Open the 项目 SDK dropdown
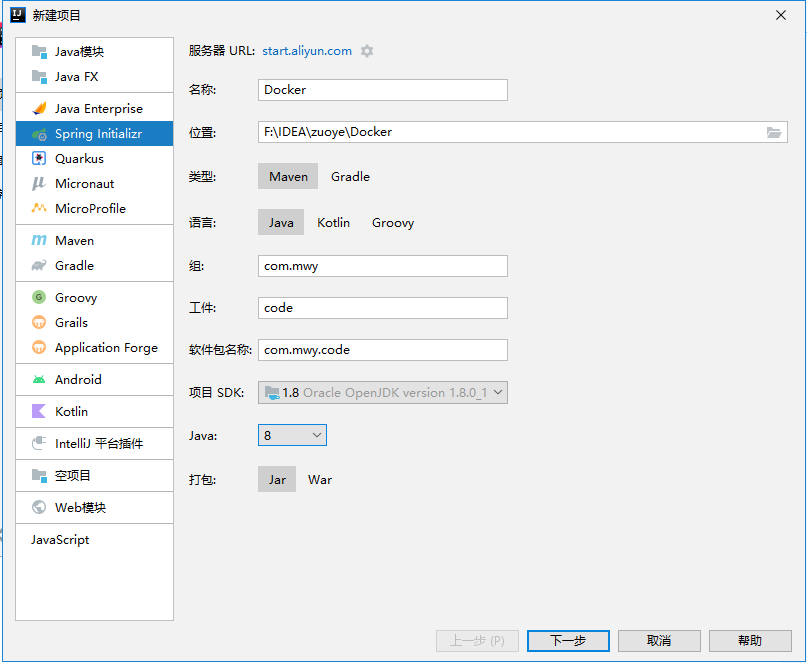This screenshot has height=663, width=807. click(x=383, y=393)
